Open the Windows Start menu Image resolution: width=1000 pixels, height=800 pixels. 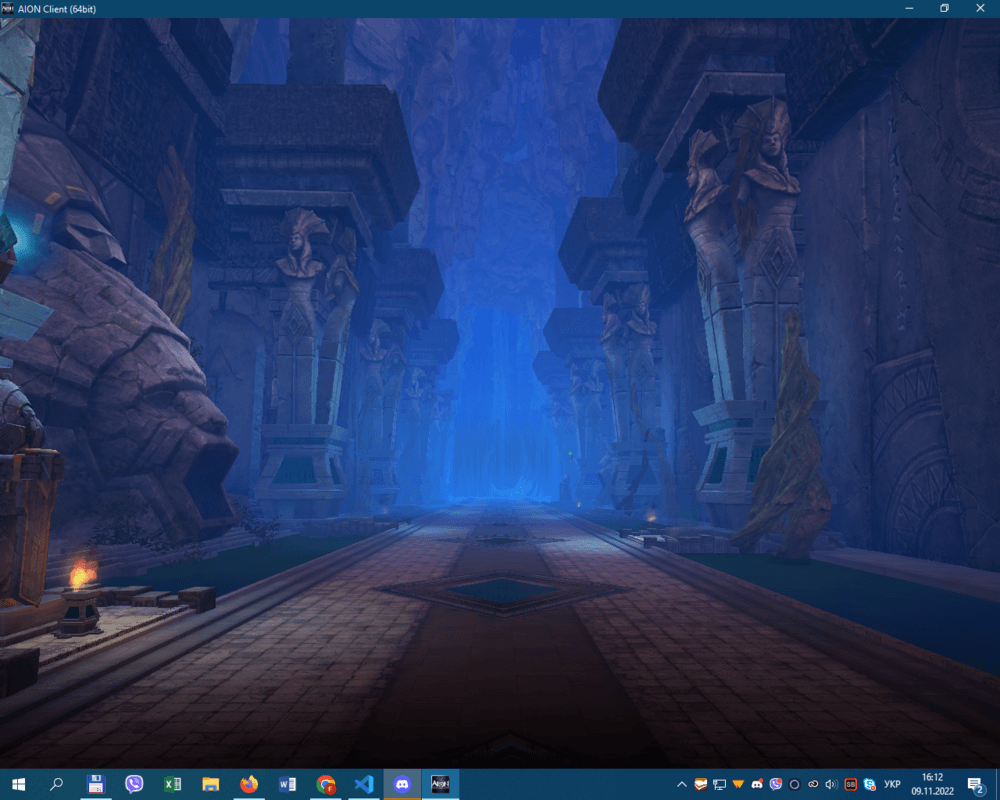pos(18,784)
